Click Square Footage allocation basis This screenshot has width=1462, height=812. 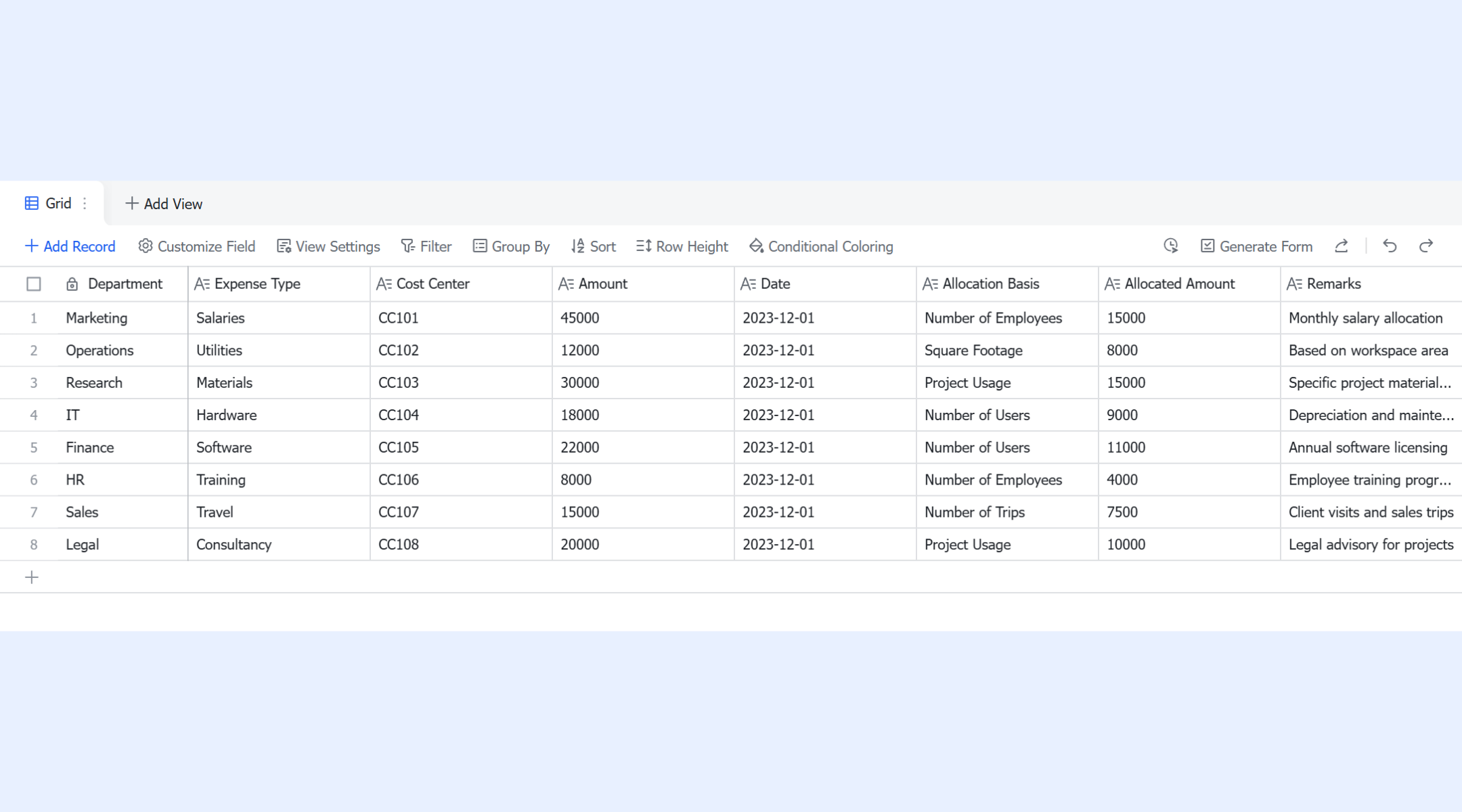[x=1007, y=351]
